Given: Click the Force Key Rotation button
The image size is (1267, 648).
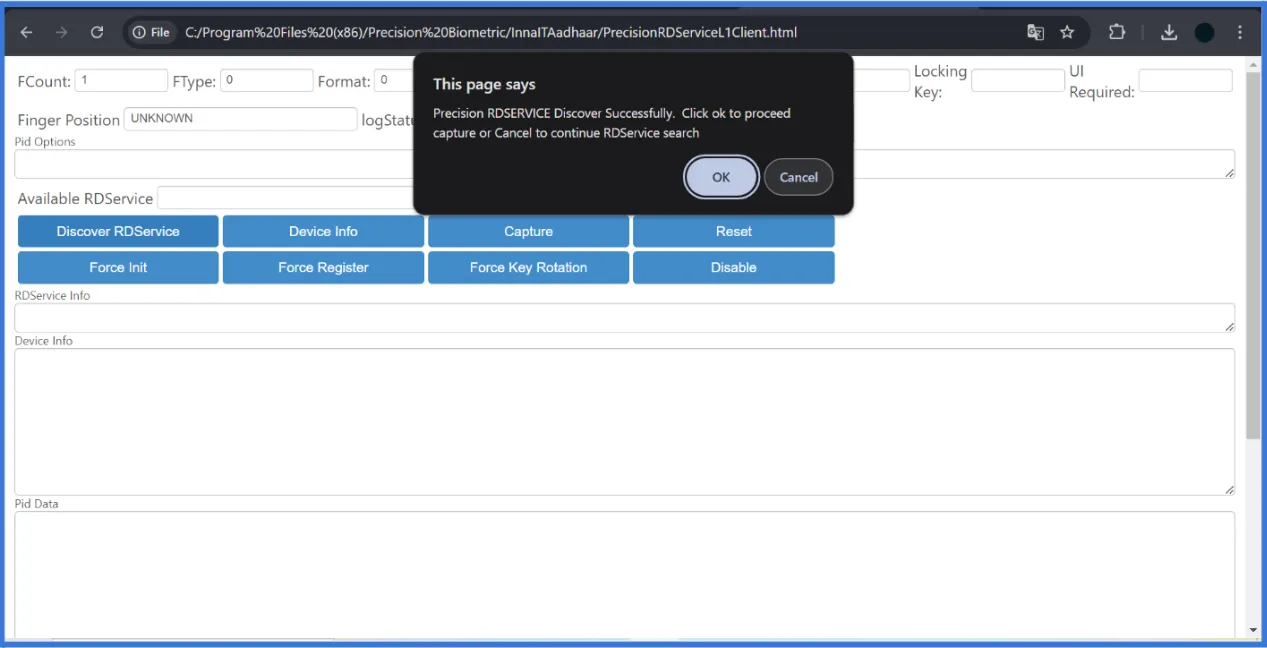Looking at the screenshot, I should pos(528,267).
